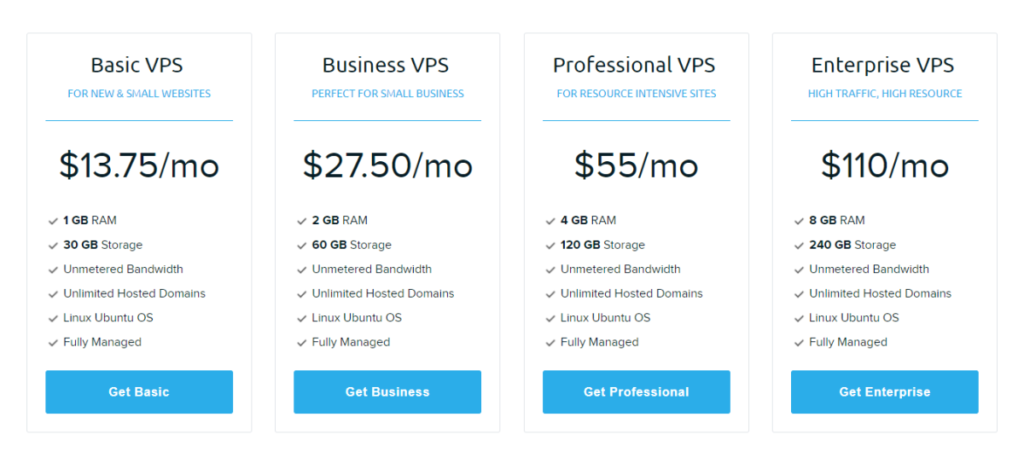Select the Get Professional button
The height and width of the screenshot is (469, 1024).
(x=636, y=392)
